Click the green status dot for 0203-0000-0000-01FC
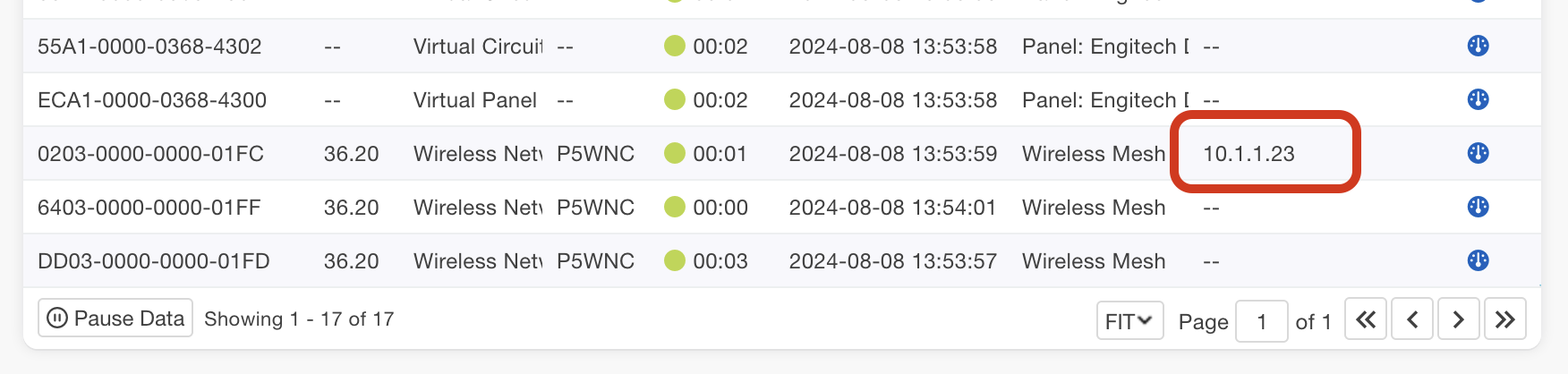Viewport: 1568px width, 374px height. click(675, 153)
